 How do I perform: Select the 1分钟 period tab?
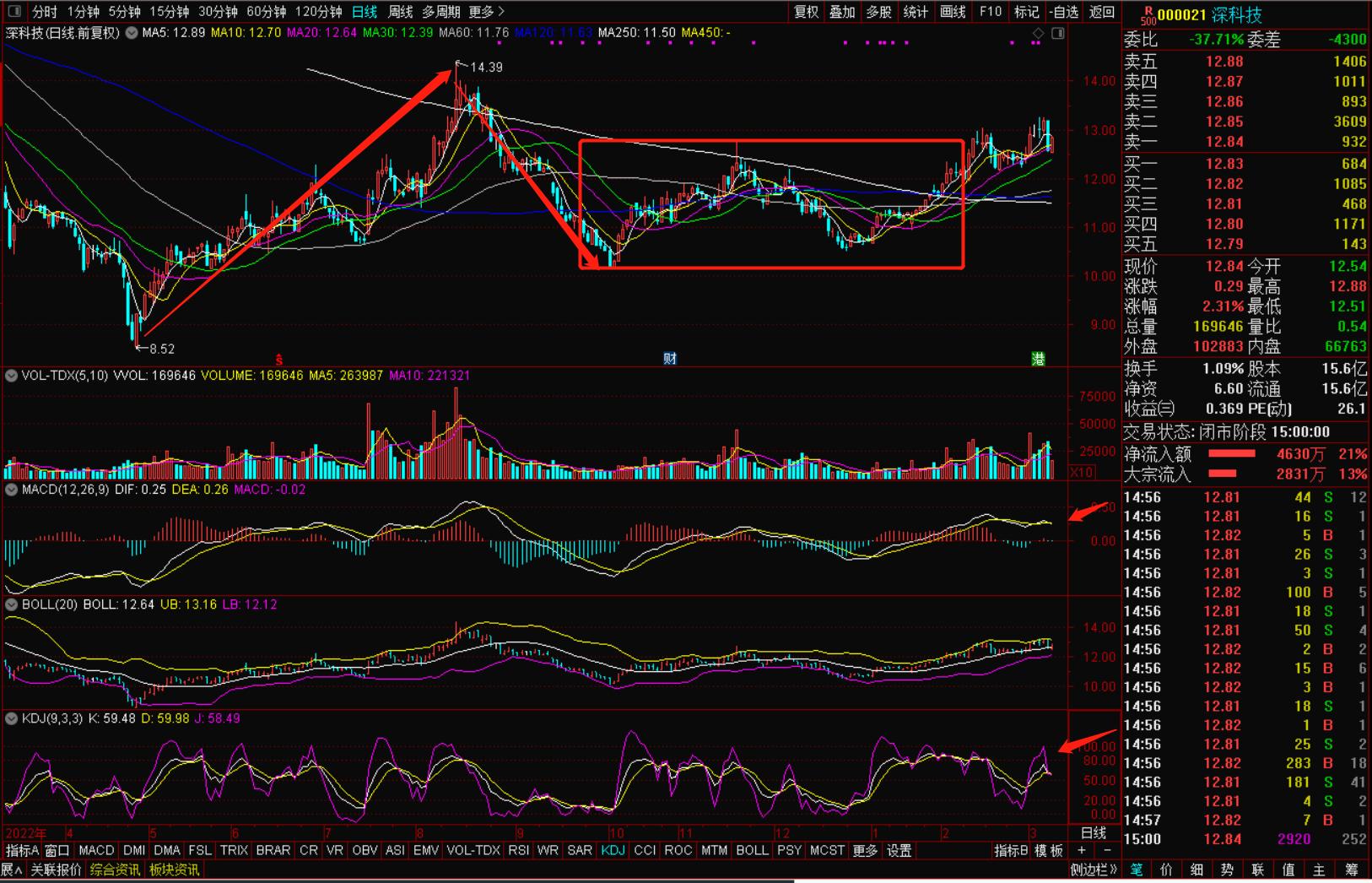(84, 12)
